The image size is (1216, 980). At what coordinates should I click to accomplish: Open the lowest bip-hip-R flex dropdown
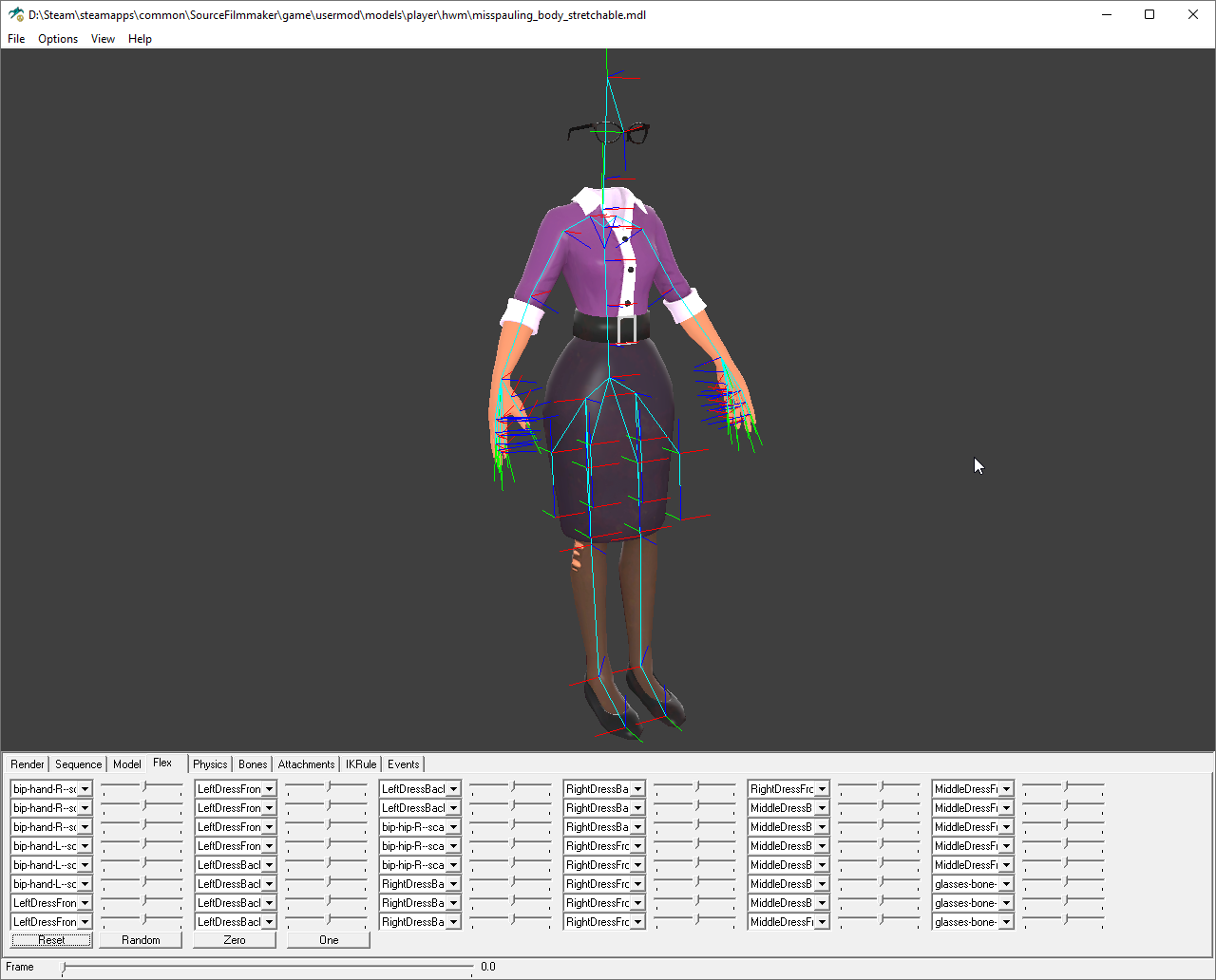tap(420, 865)
